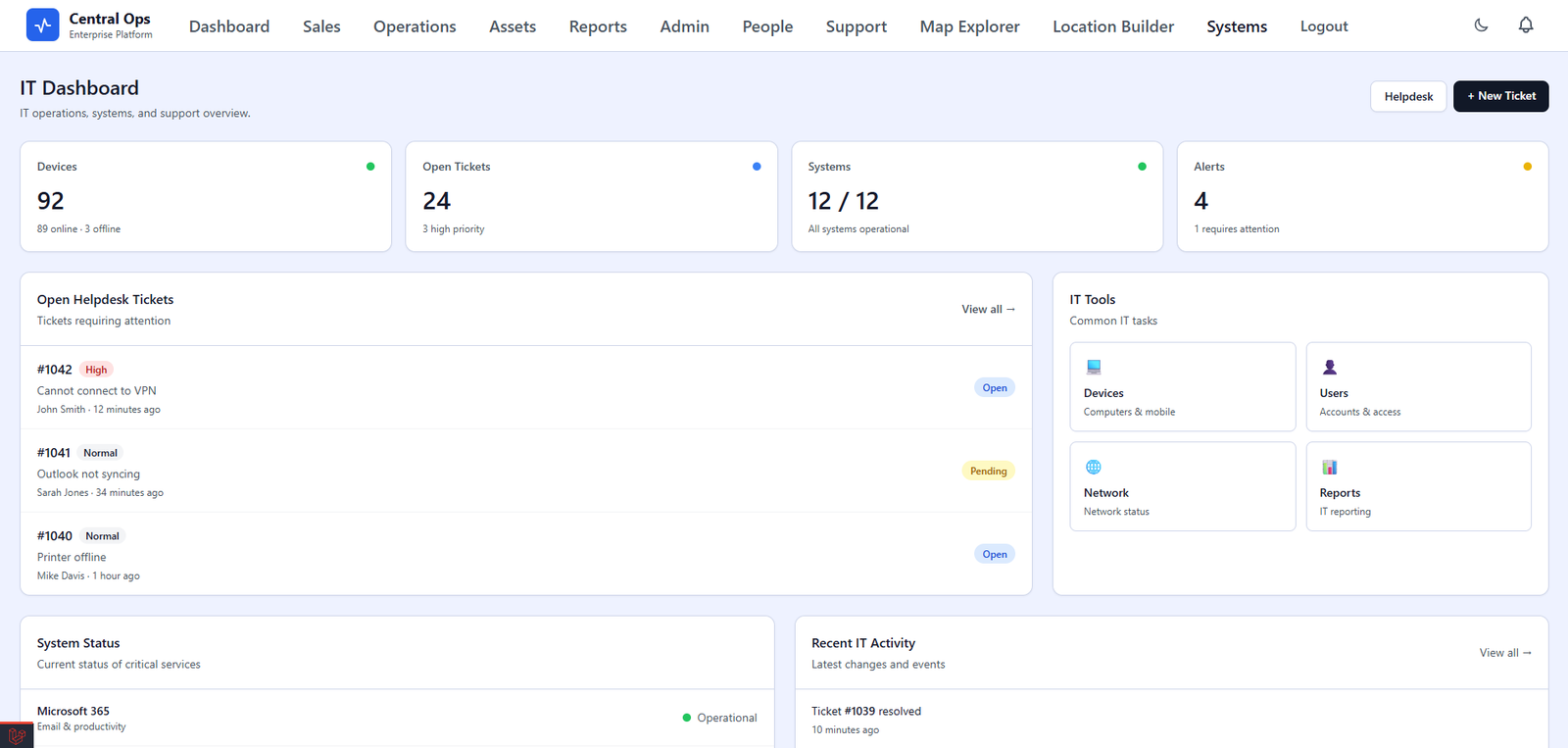This screenshot has height=748, width=1568.
Task: Open the Sales menu
Action: [x=321, y=26]
